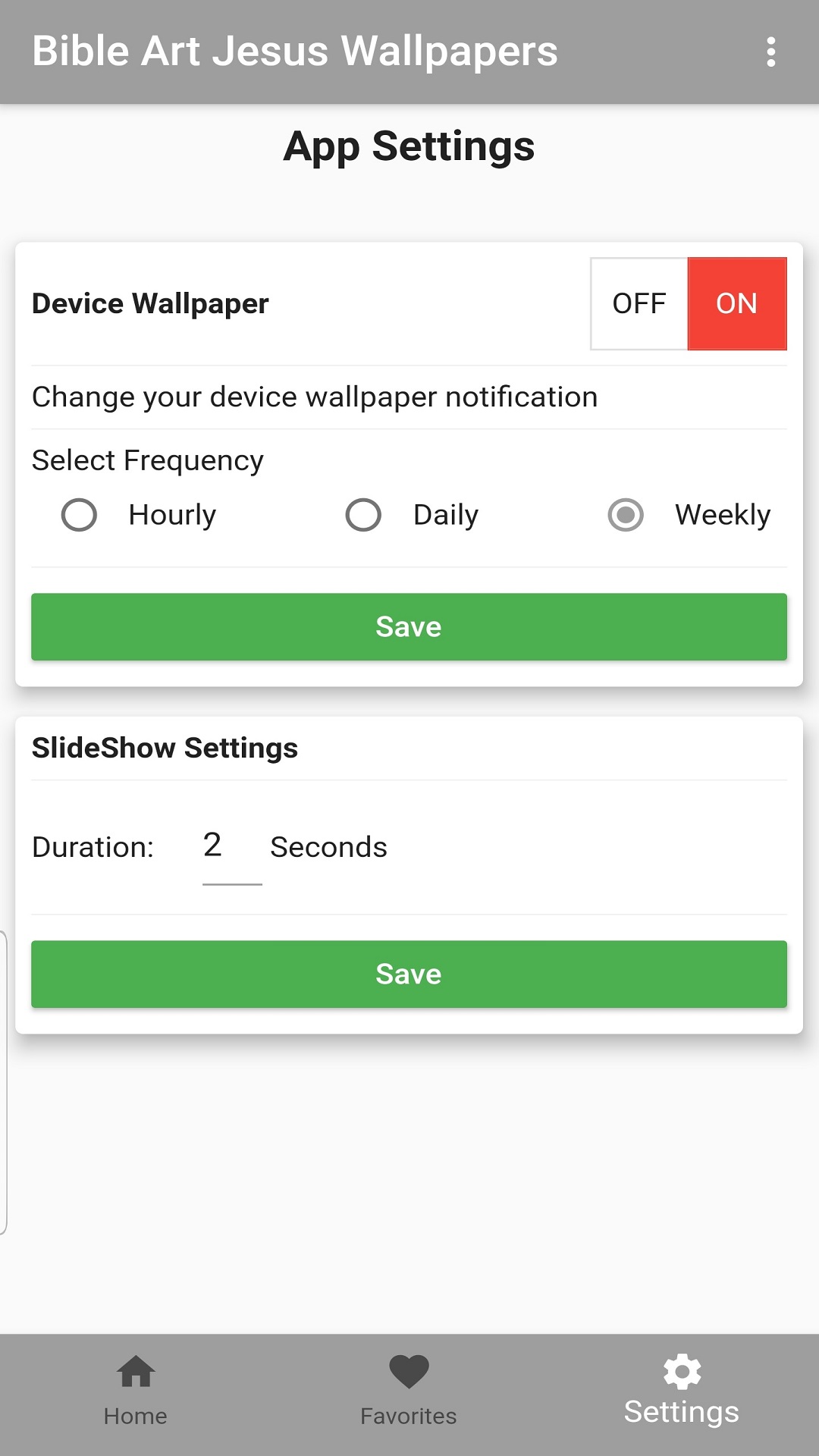Tap the Bible Art Jesus Wallpapers title

[295, 52]
